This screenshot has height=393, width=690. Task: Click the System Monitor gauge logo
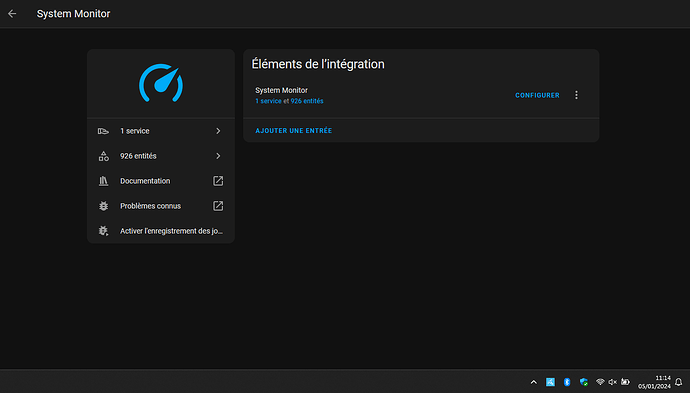(161, 83)
